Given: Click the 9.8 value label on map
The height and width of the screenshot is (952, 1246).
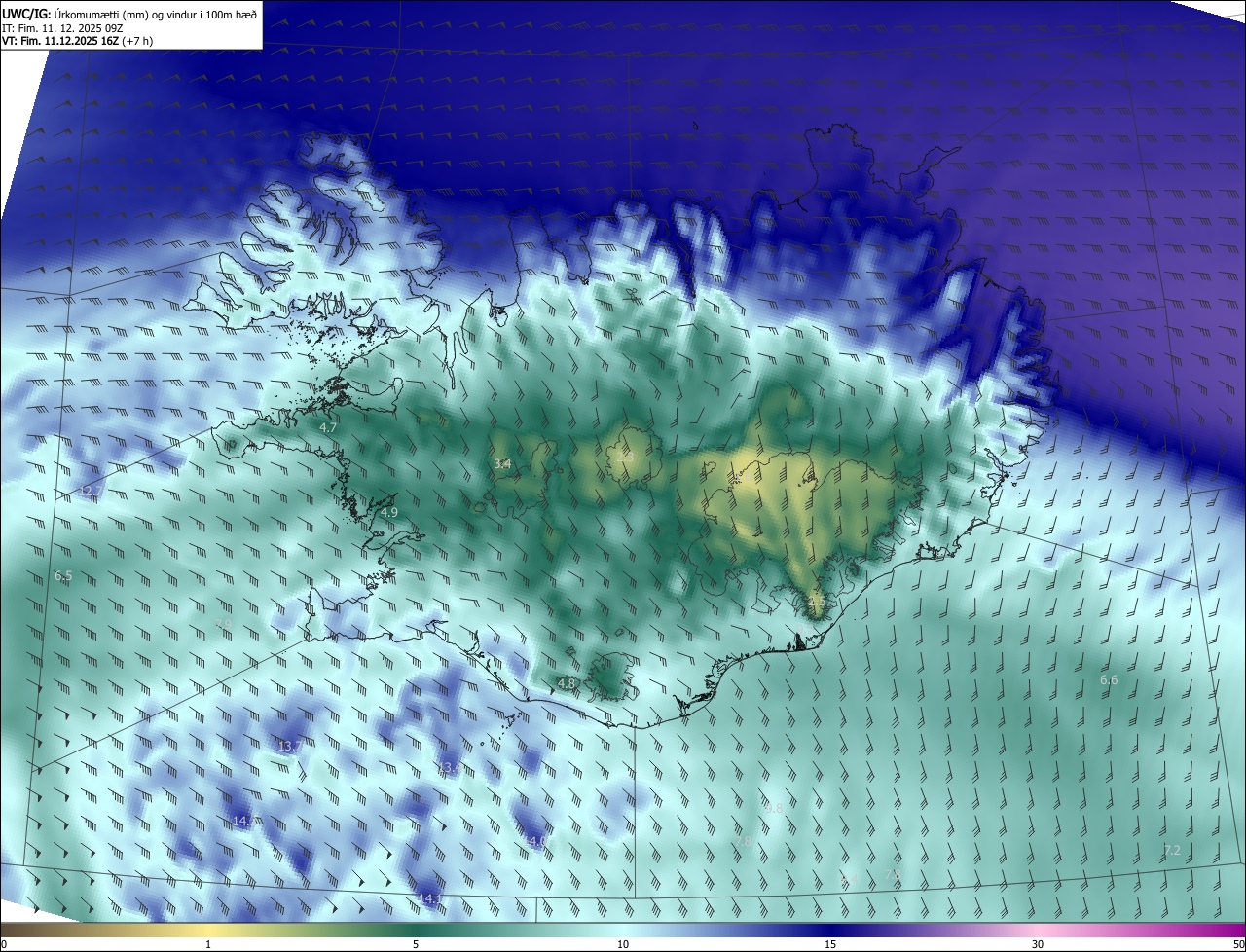Looking at the screenshot, I should (x=774, y=808).
